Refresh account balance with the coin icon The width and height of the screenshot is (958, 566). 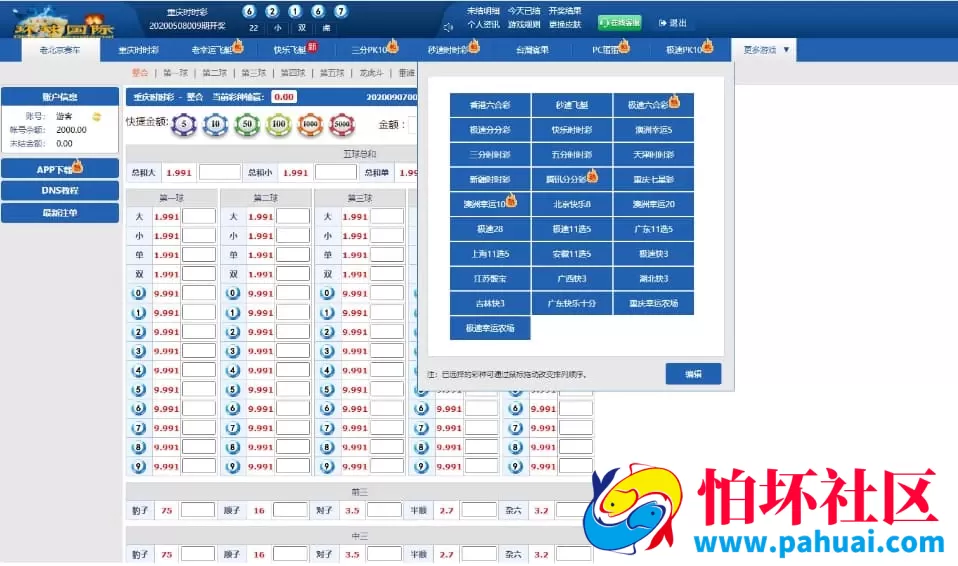tap(97, 116)
